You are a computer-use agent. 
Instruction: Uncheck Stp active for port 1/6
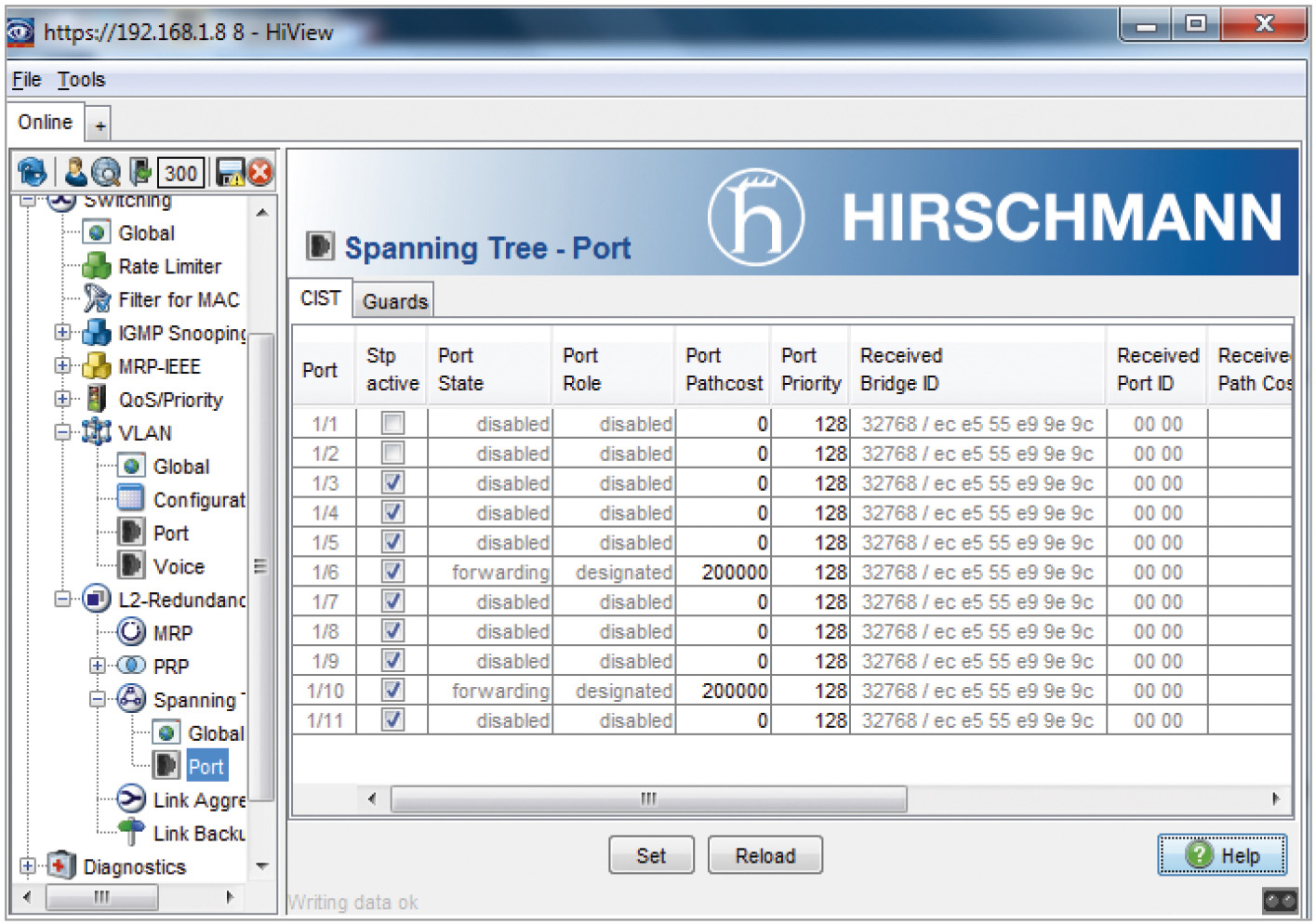click(x=393, y=572)
